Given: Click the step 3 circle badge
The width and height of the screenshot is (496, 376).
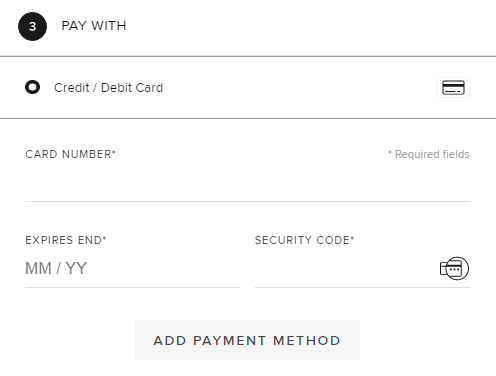Looking at the screenshot, I should pos(32,26).
